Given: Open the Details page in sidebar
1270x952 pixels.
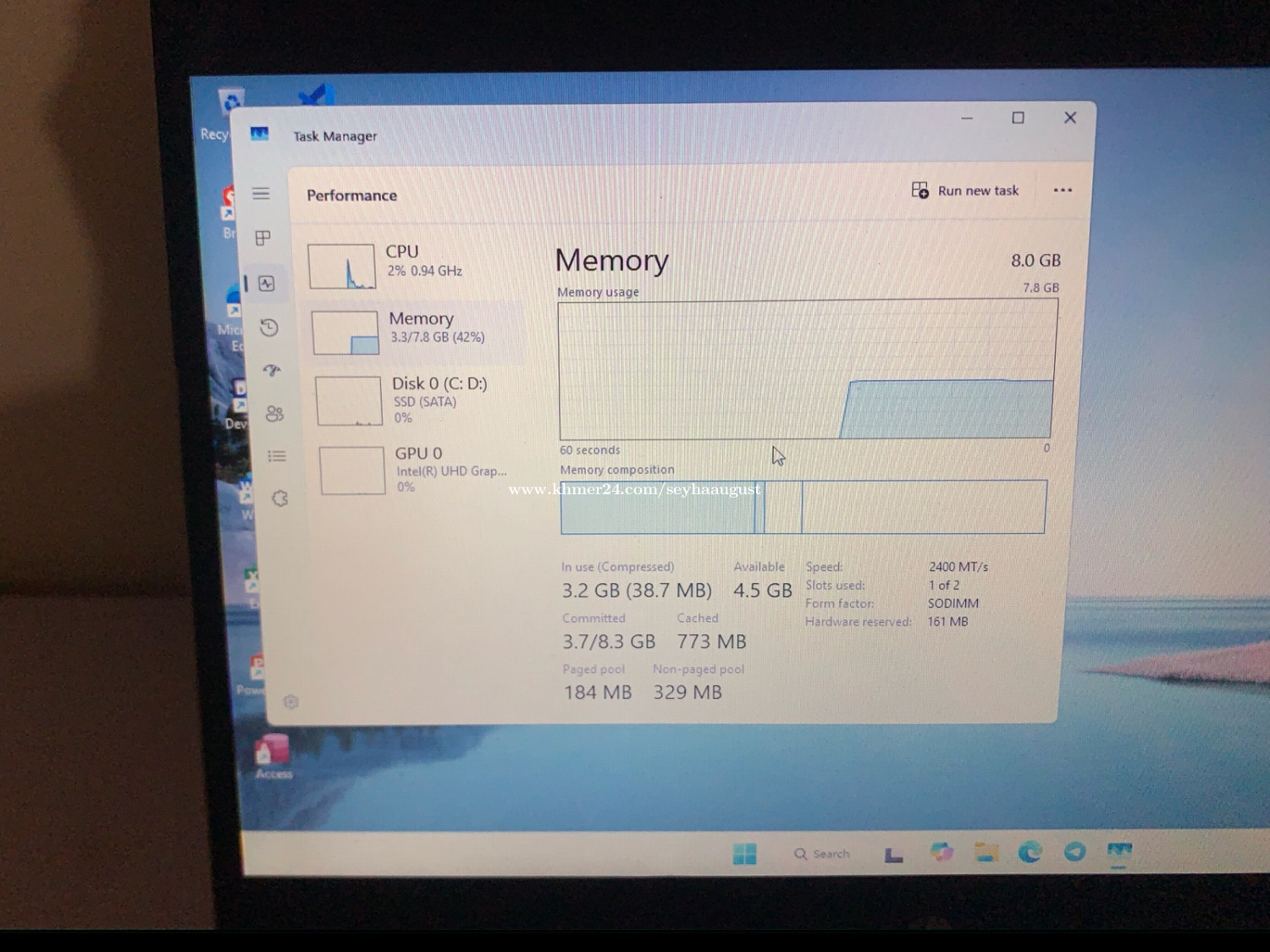Looking at the screenshot, I should pos(277,456).
